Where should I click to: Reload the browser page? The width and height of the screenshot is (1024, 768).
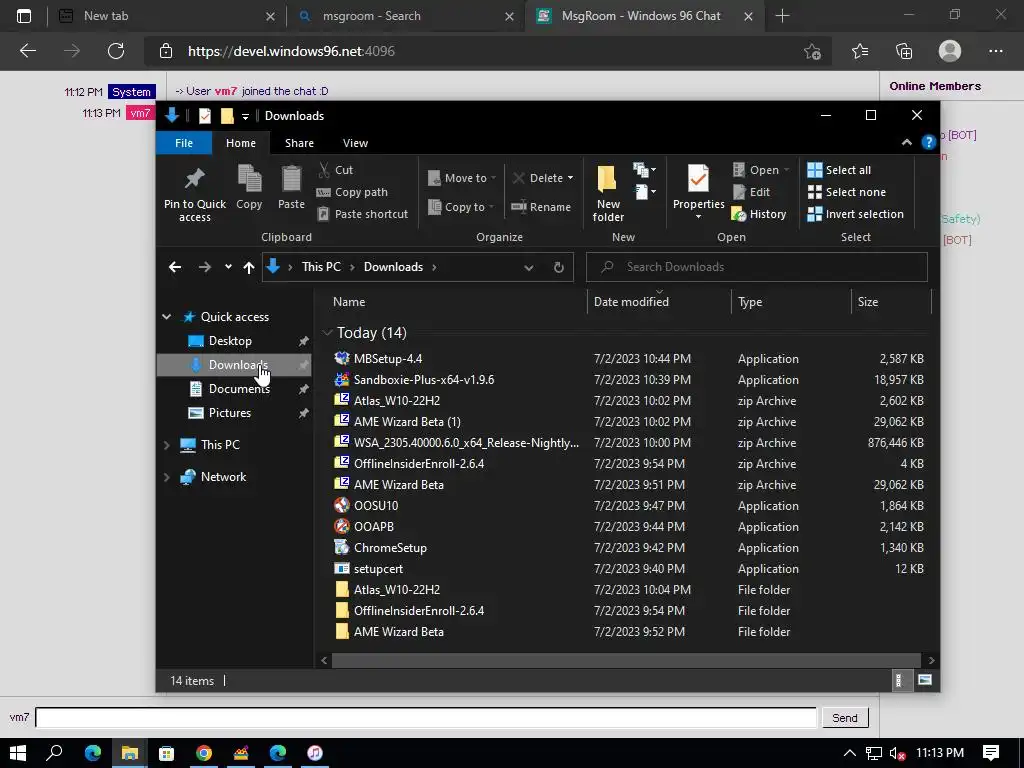tap(116, 51)
